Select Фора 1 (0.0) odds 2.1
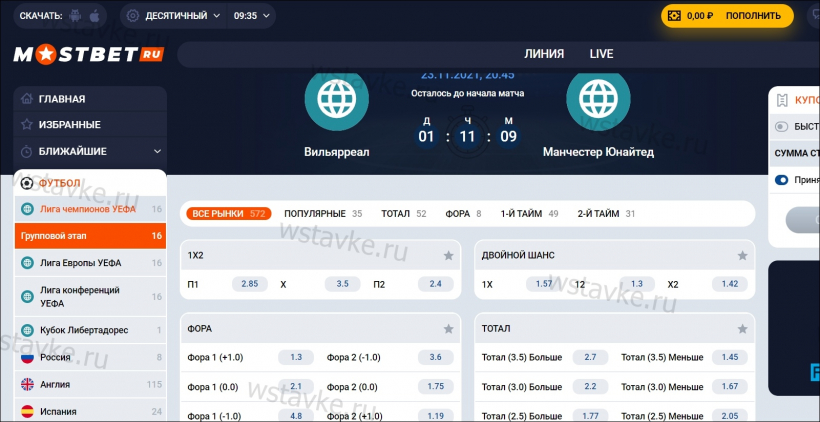Image resolution: width=820 pixels, height=422 pixels. (x=296, y=386)
